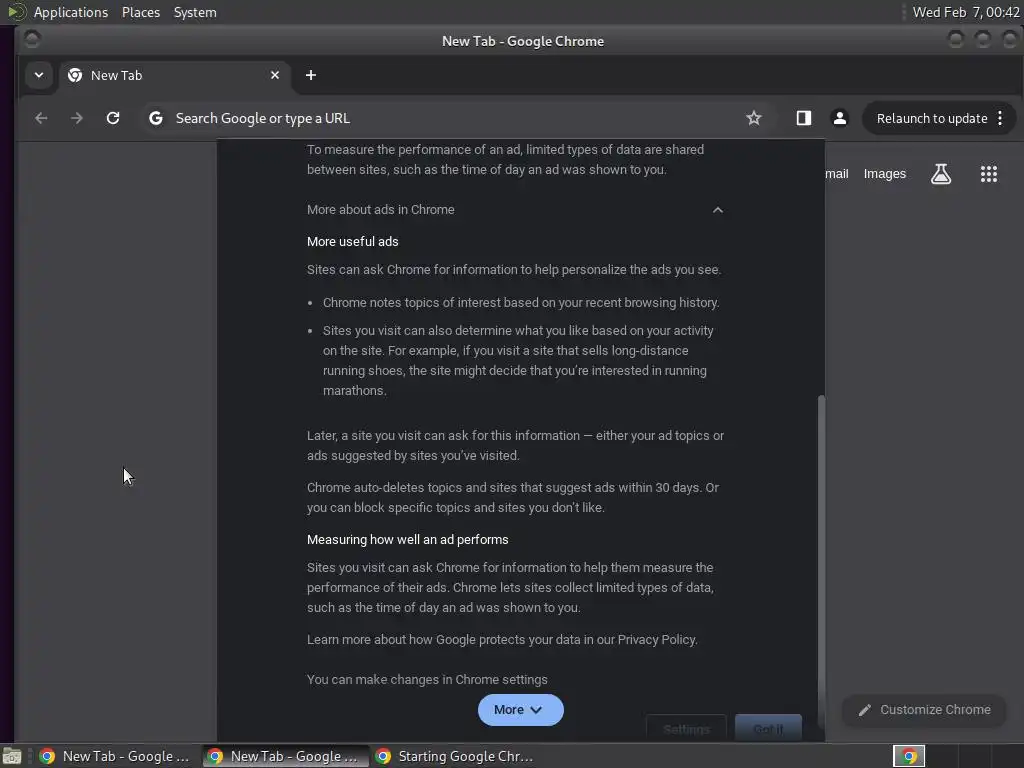Click Customize Chrome button
1024x768 pixels.
pyautogui.click(x=923, y=710)
